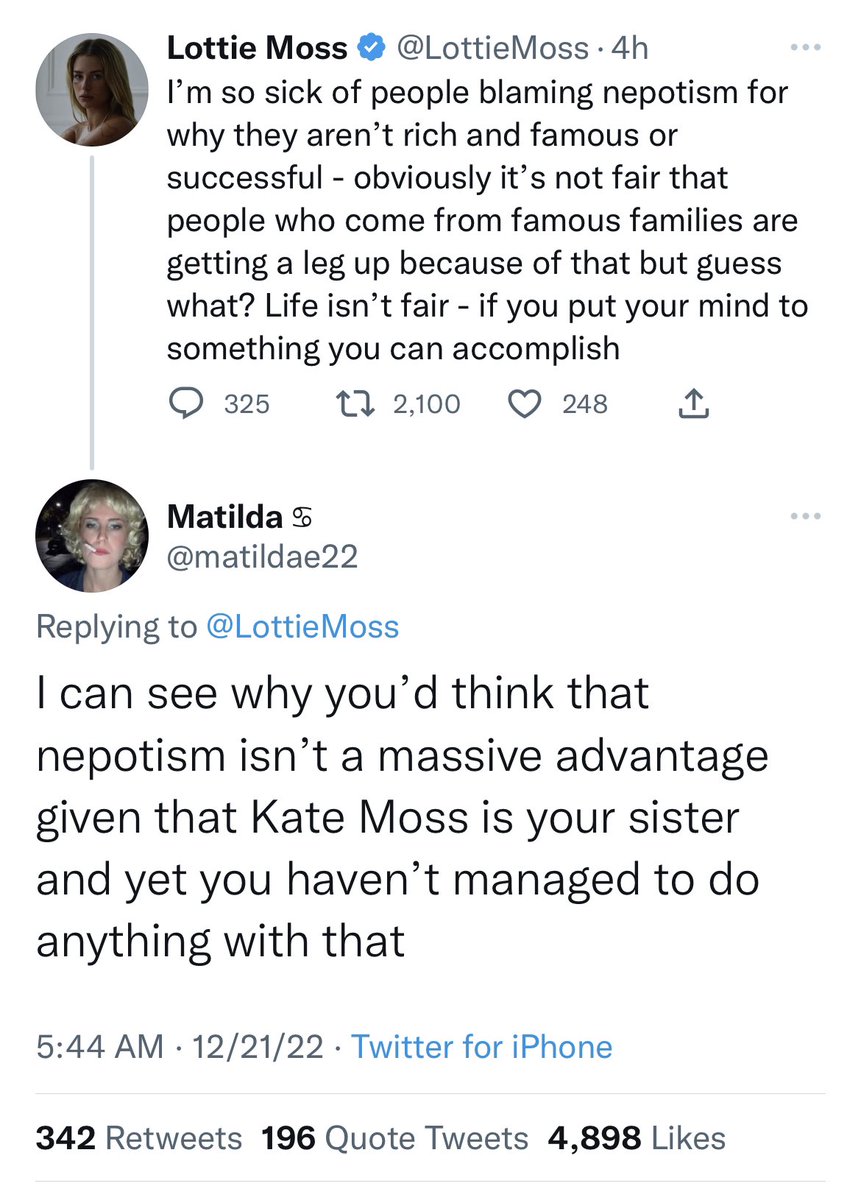View the 342 Retweets list
861x1200 pixels.
139,1138
